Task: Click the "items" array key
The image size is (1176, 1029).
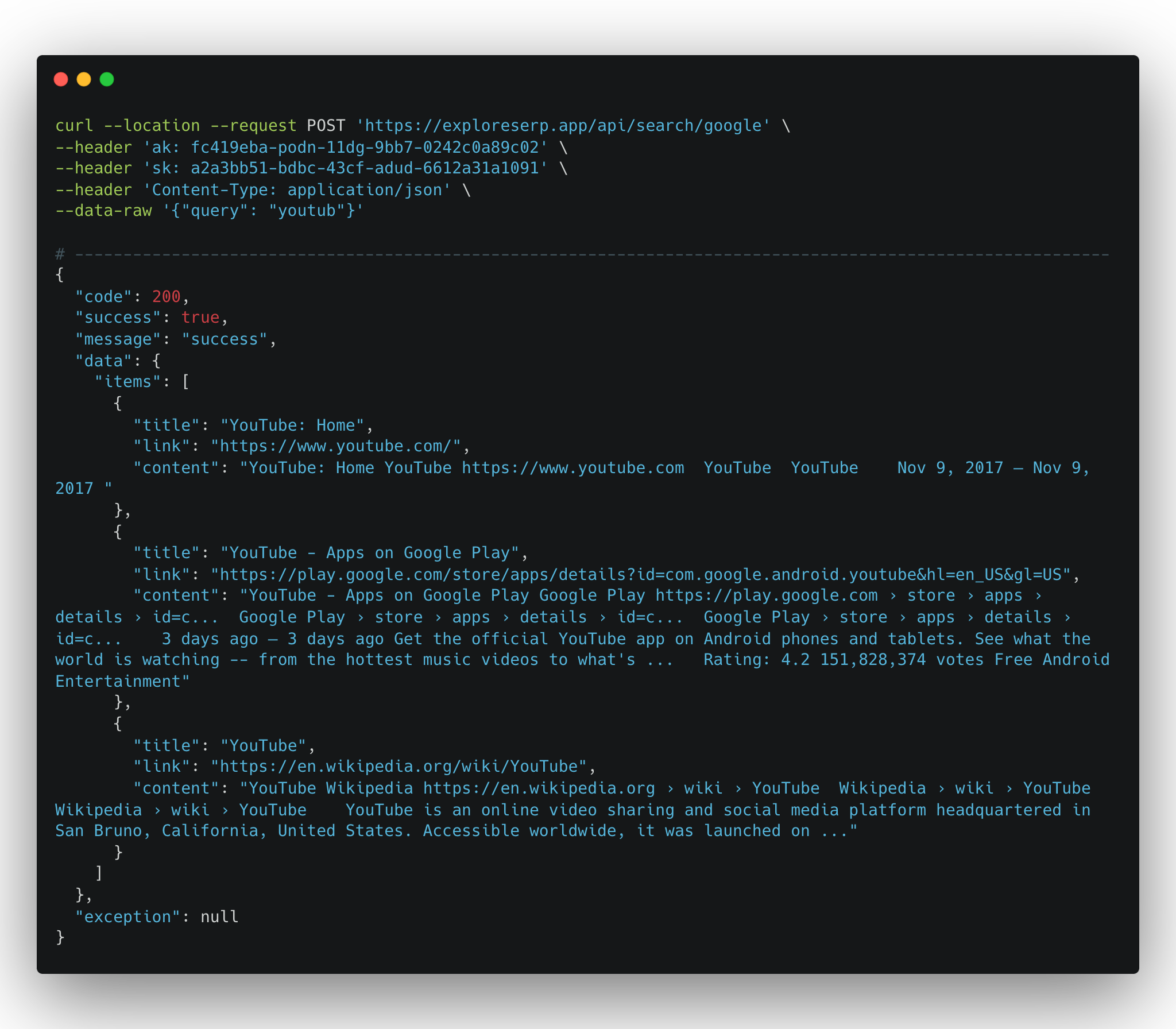Action: (x=127, y=382)
